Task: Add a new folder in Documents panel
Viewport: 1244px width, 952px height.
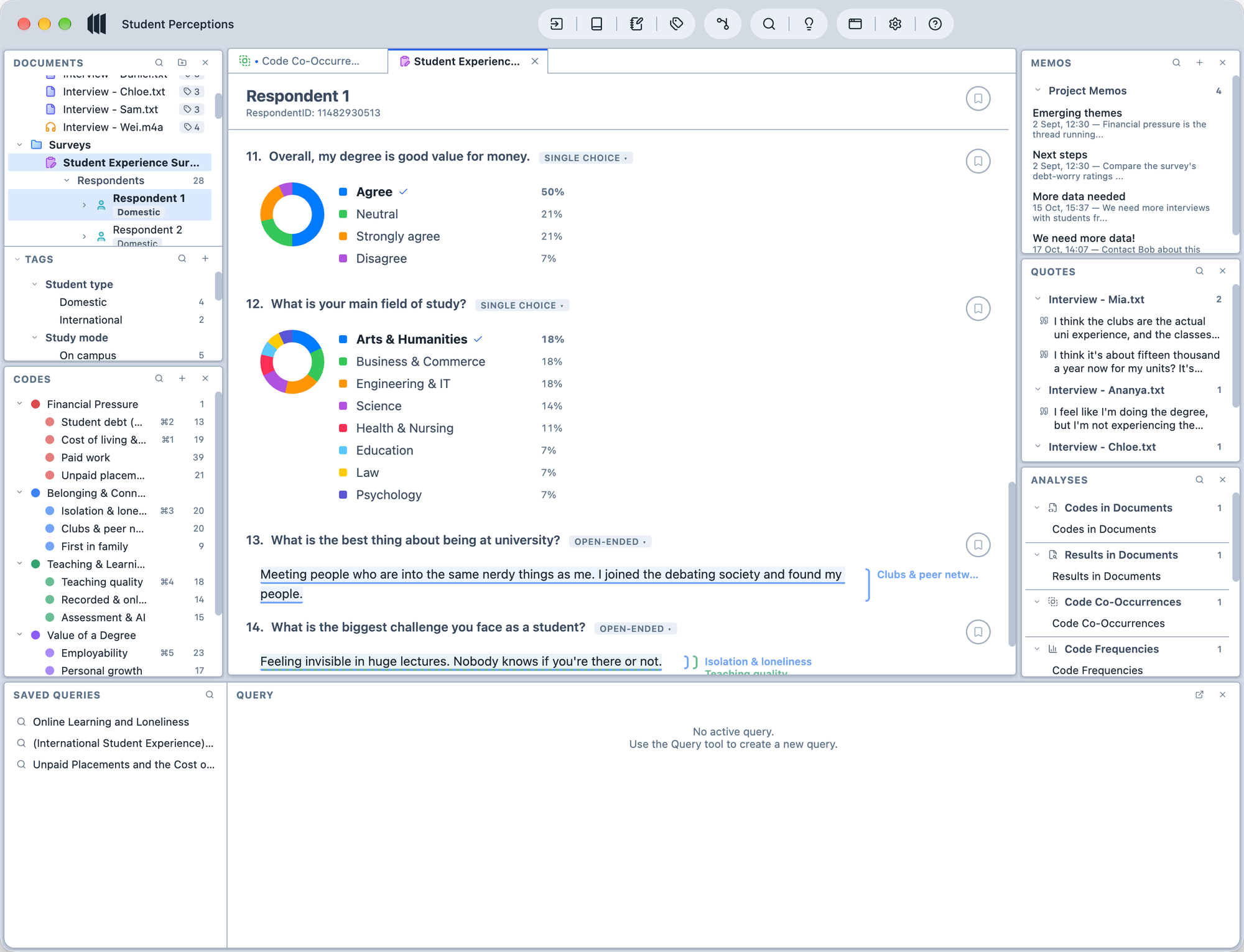Action: coord(182,63)
